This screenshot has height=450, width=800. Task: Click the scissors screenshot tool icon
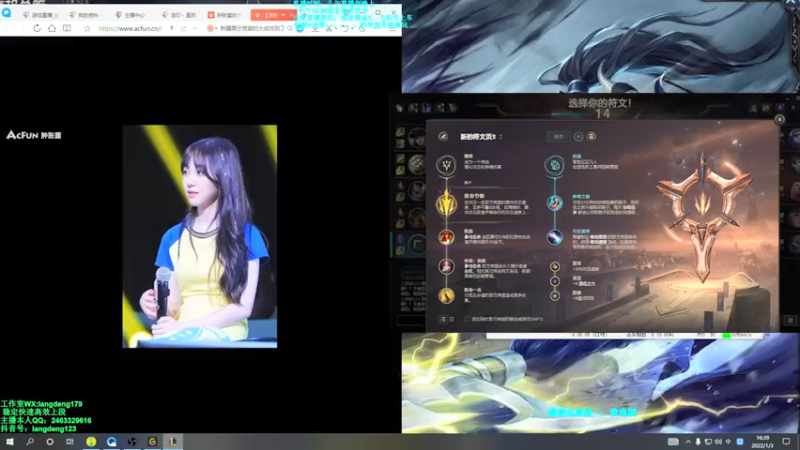[329, 29]
